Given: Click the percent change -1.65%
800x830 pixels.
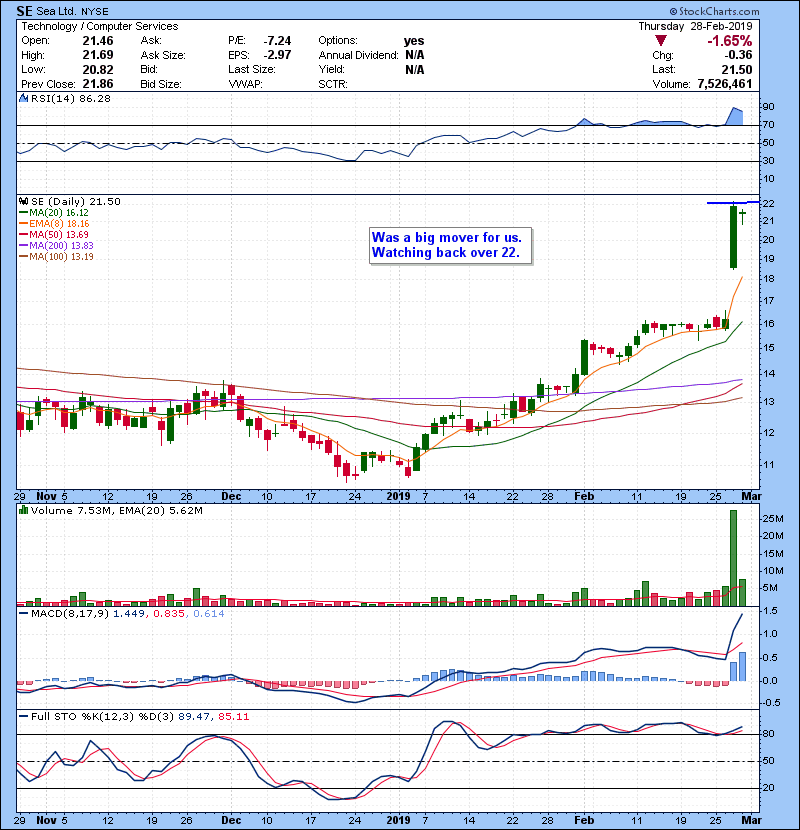Looking at the screenshot, I should pos(730,41).
